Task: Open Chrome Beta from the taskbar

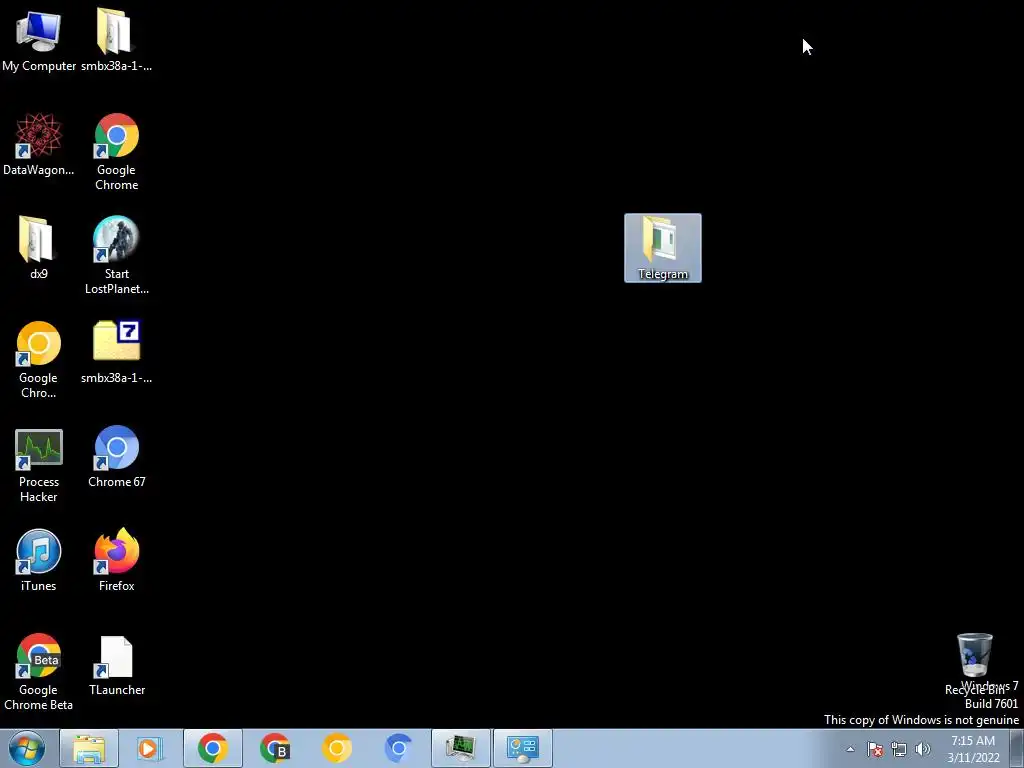Action: [274, 748]
